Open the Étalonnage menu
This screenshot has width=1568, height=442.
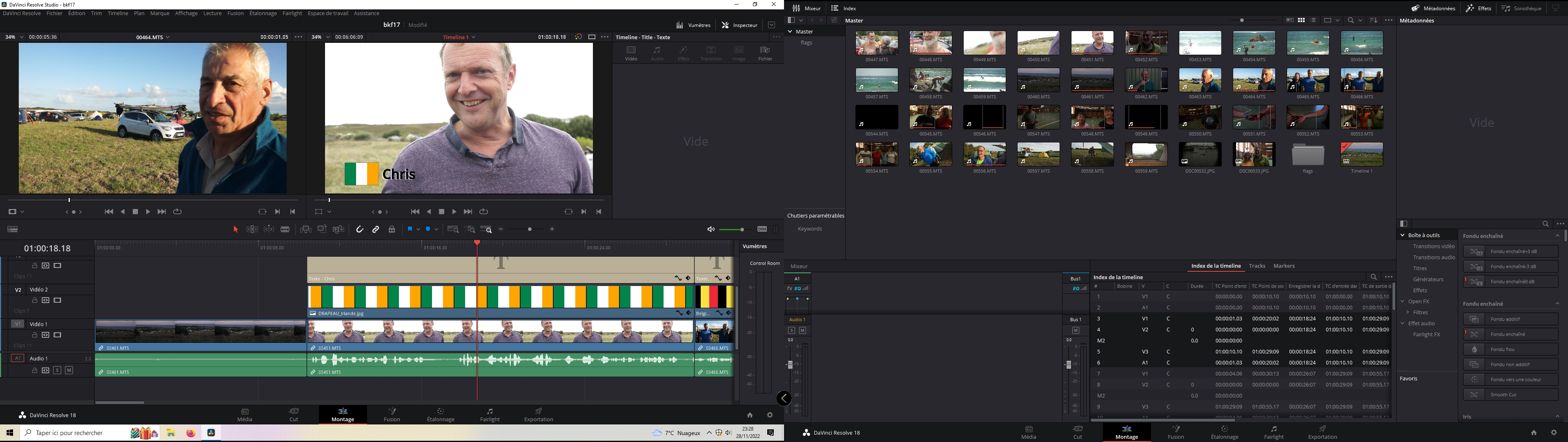pyautogui.click(x=263, y=13)
